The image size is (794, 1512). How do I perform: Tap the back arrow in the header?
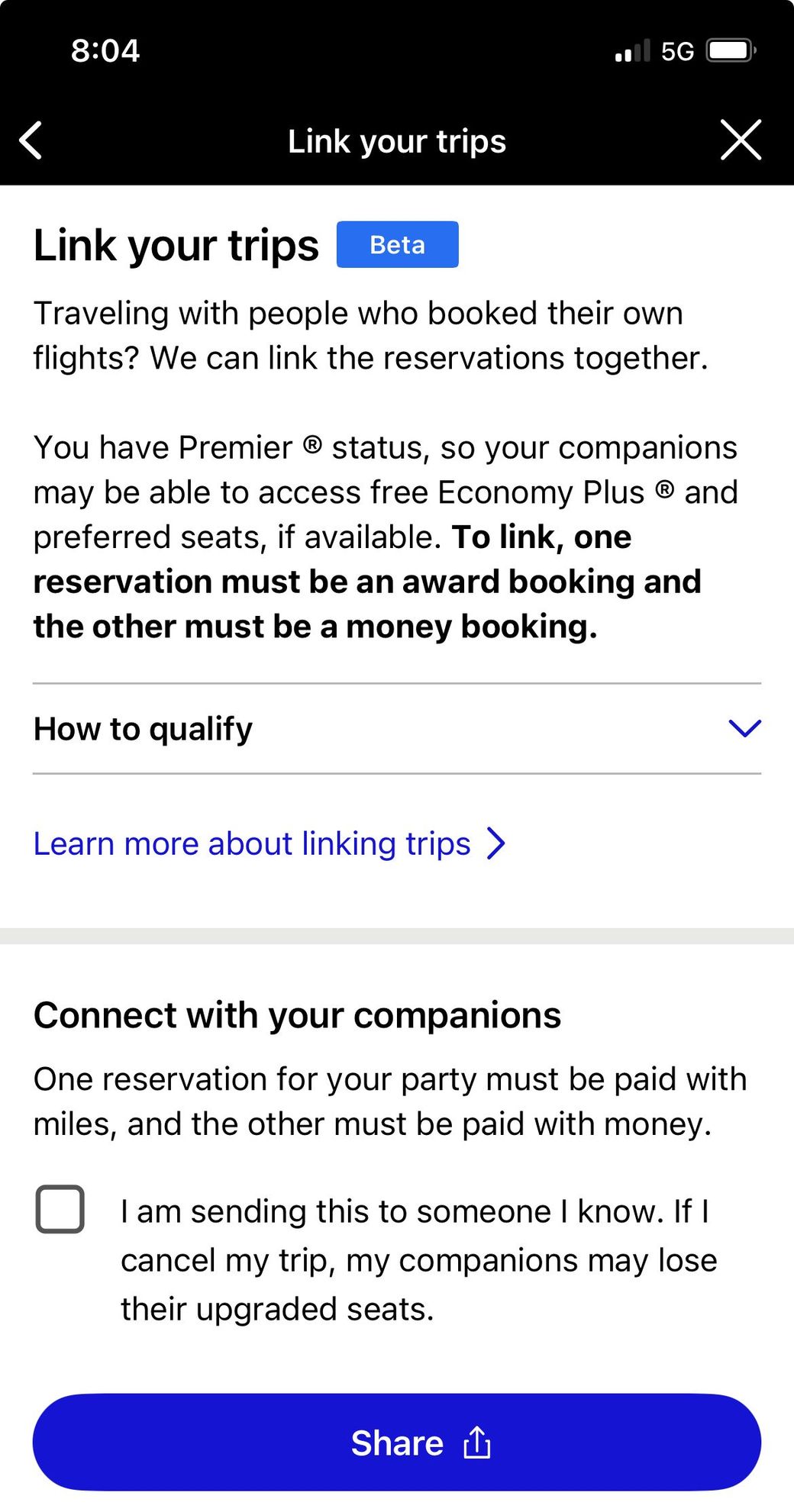point(31,140)
